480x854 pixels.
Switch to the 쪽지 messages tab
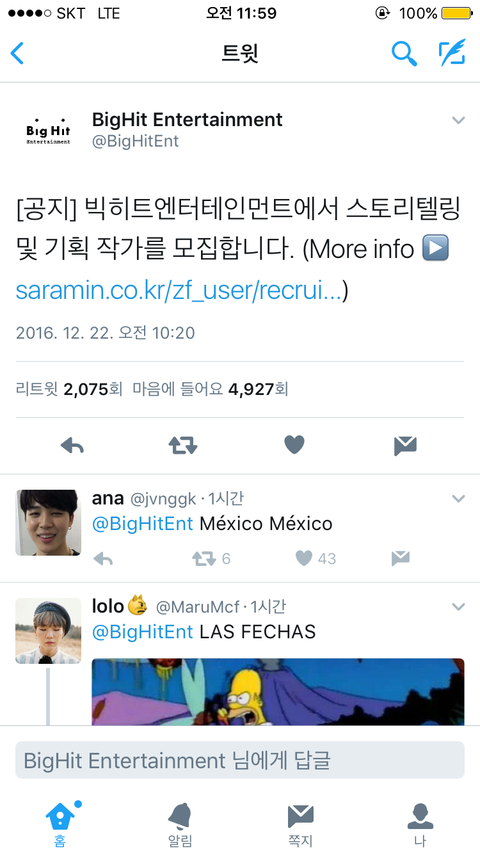300,825
